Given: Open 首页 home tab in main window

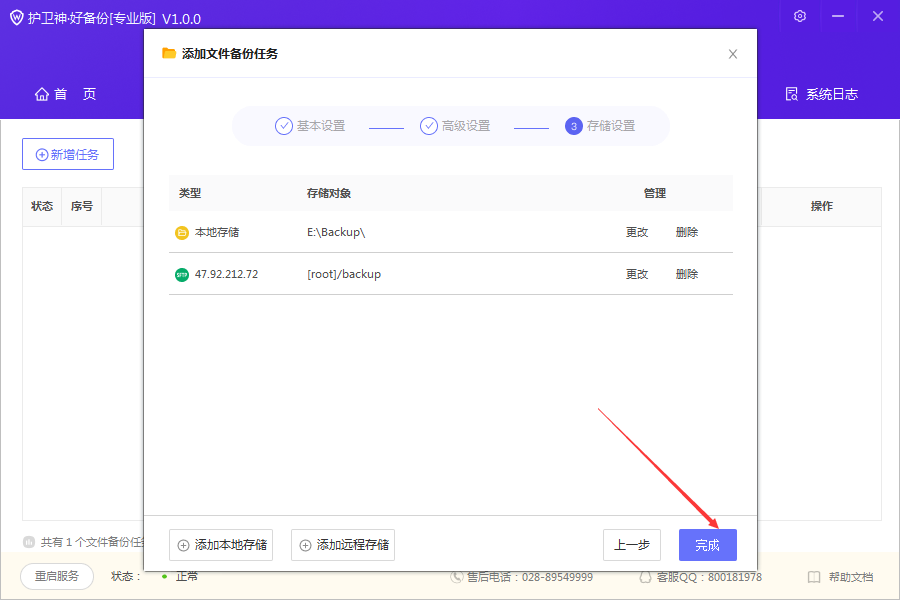Looking at the screenshot, I should [65, 94].
